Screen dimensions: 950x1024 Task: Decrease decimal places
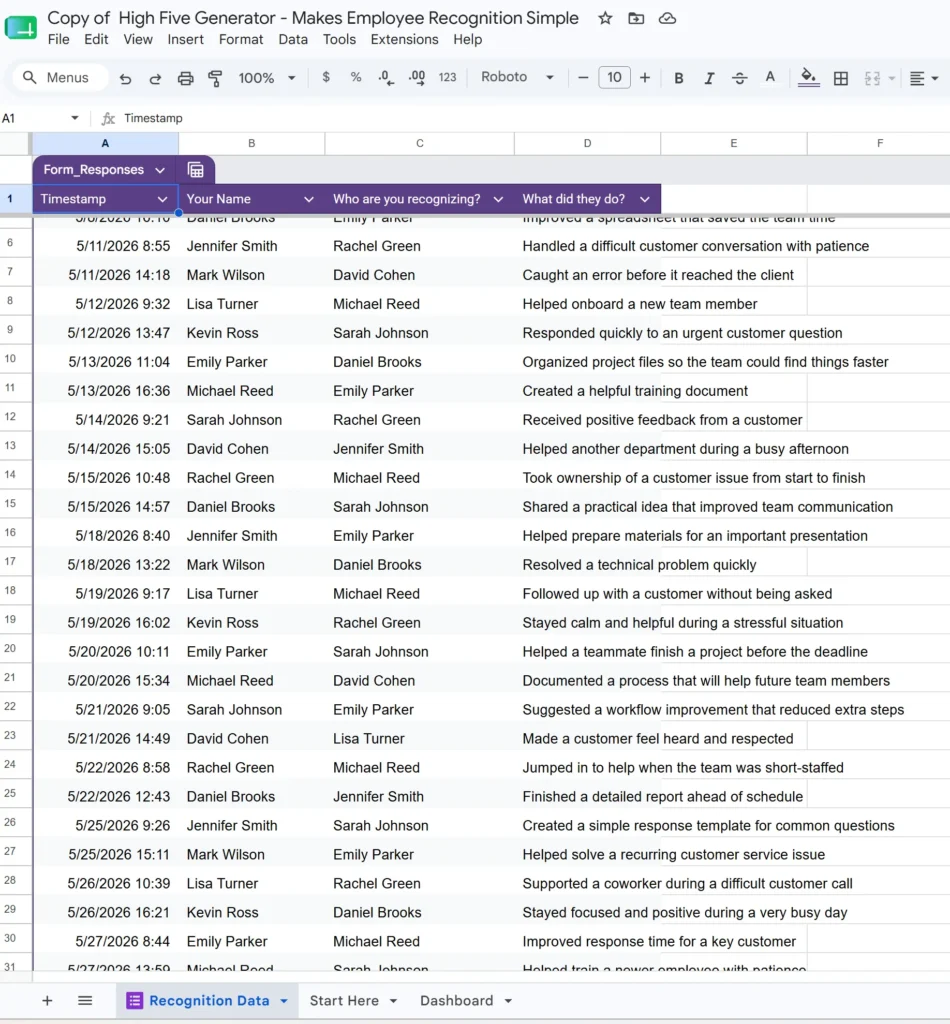(x=386, y=78)
